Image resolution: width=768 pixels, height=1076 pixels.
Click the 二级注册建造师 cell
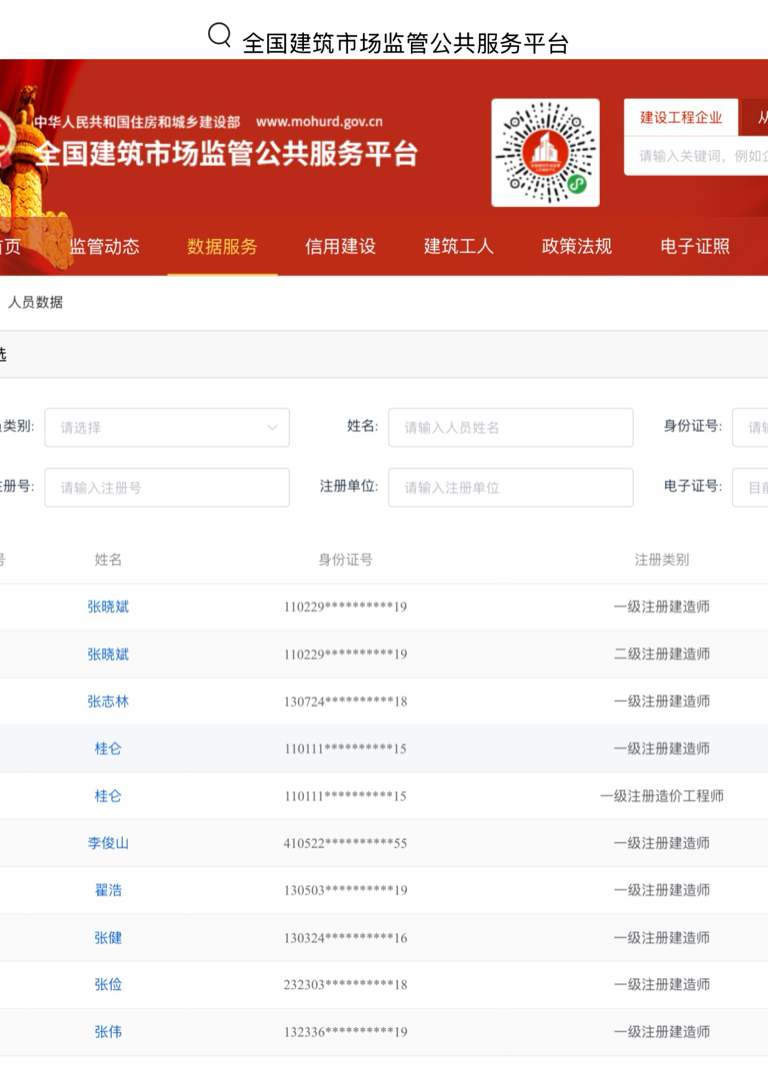click(662, 654)
